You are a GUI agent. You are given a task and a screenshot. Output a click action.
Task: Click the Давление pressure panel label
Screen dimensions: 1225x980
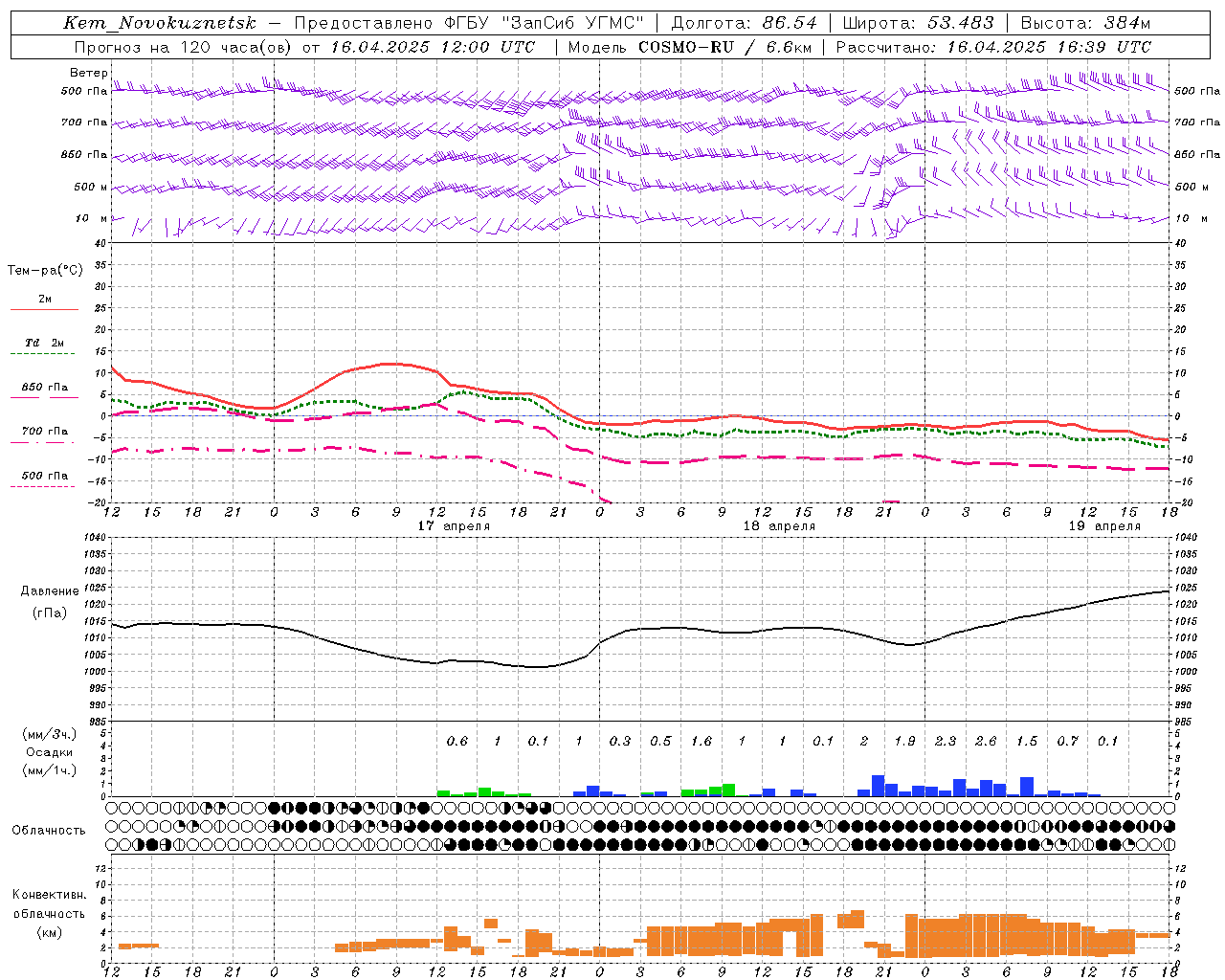point(49,591)
